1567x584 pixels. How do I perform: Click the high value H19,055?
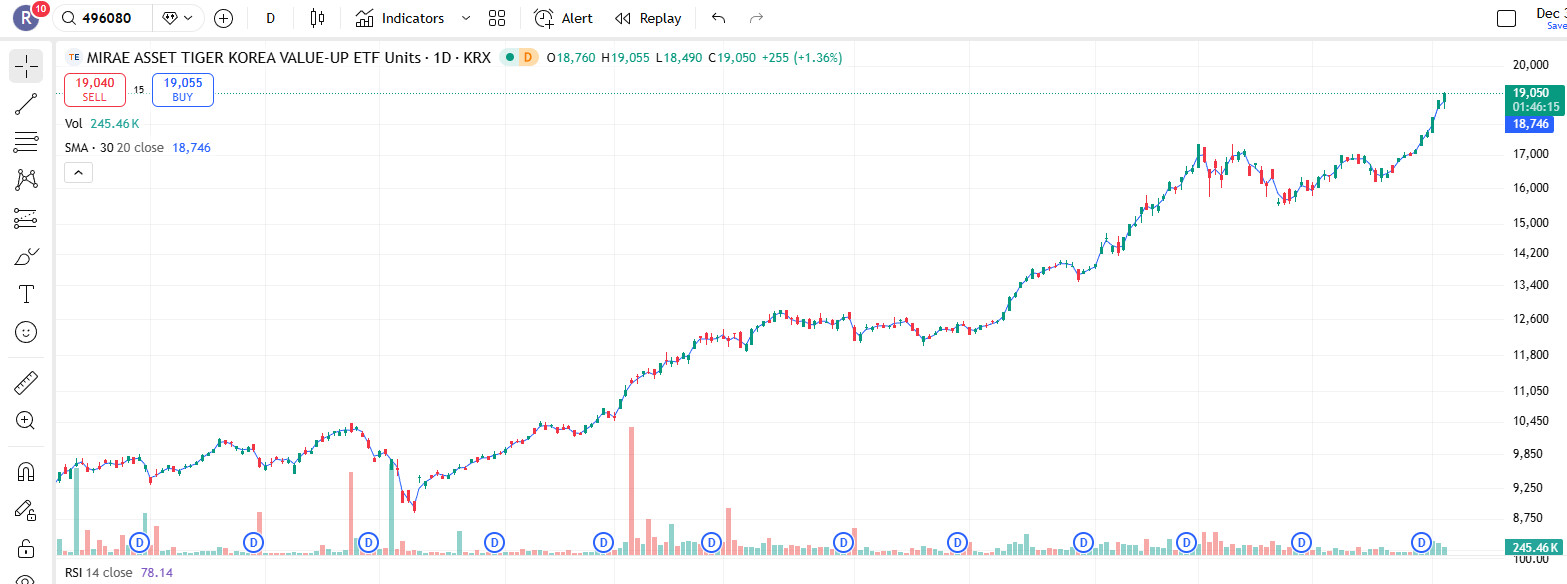click(625, 58)
